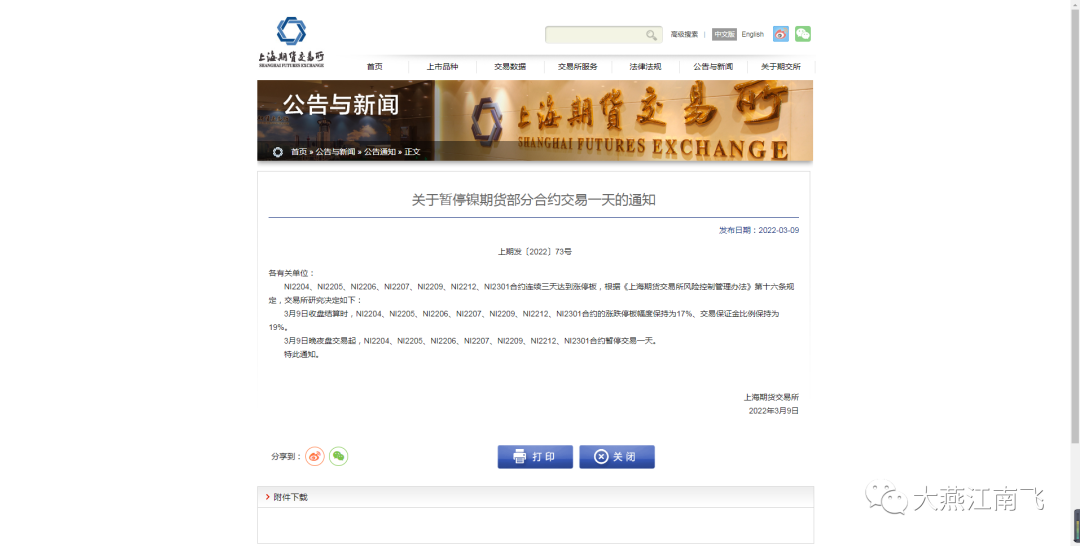This screenshot has width=1080, height=546.
Task: Click the search magnifier icon
Action: pyautogui.click(x=651, y=35)
